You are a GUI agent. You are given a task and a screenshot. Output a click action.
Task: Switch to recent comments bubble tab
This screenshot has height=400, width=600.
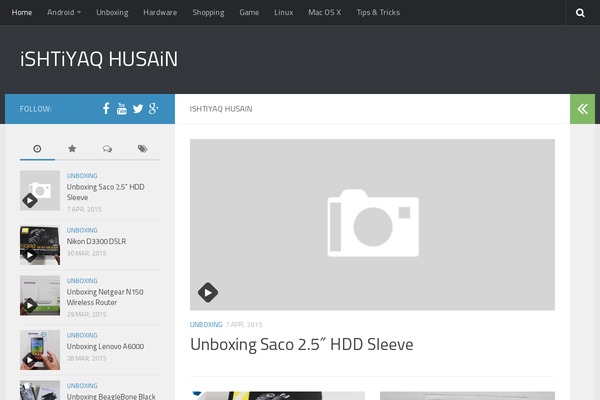(x=107, y=149)
